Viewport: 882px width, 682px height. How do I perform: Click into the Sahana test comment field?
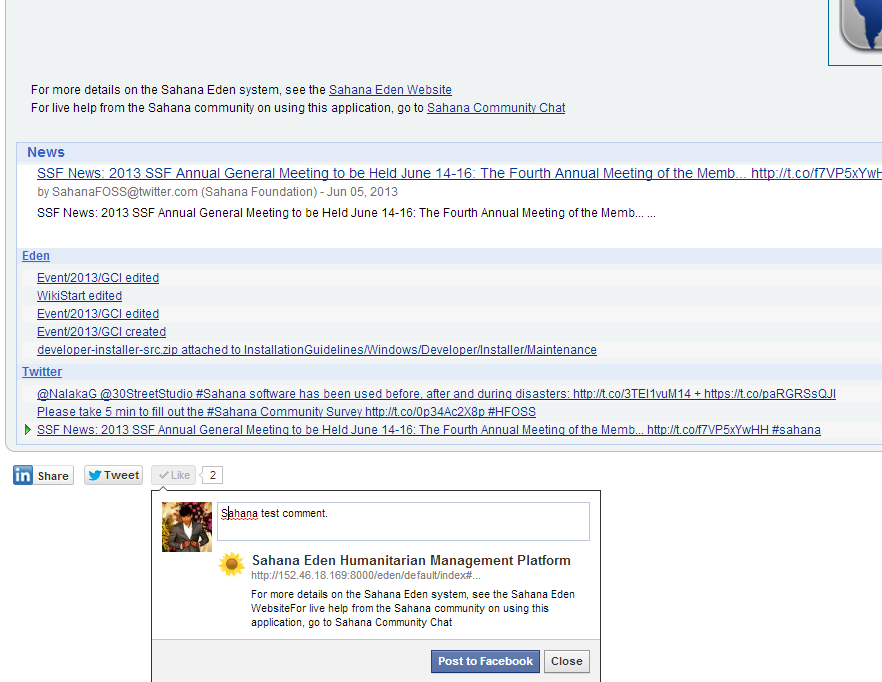(x=403, y=521)
